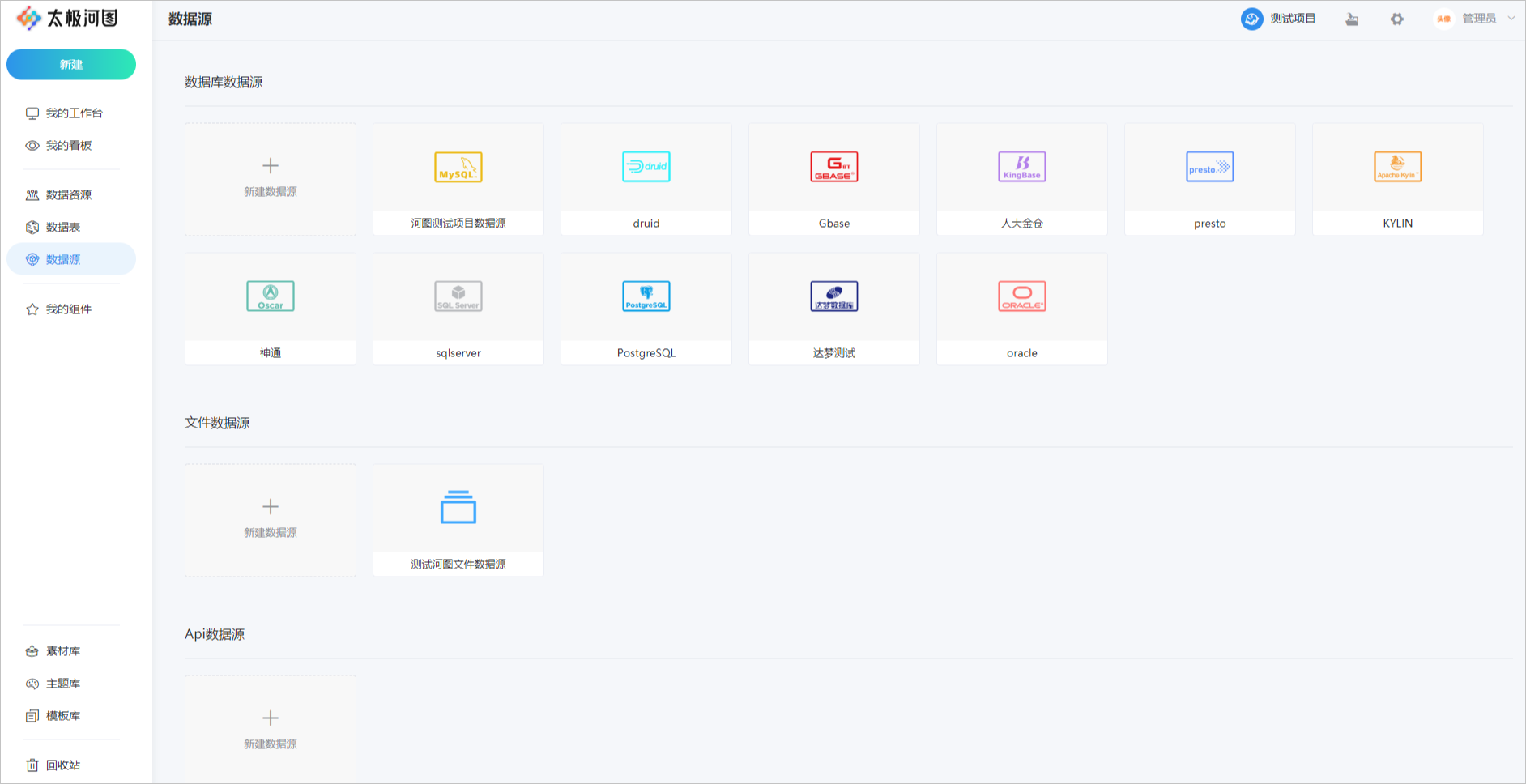The image size is (1526, 784).
Task: Click the 管理员 avatar
Action: [1443, 19]
